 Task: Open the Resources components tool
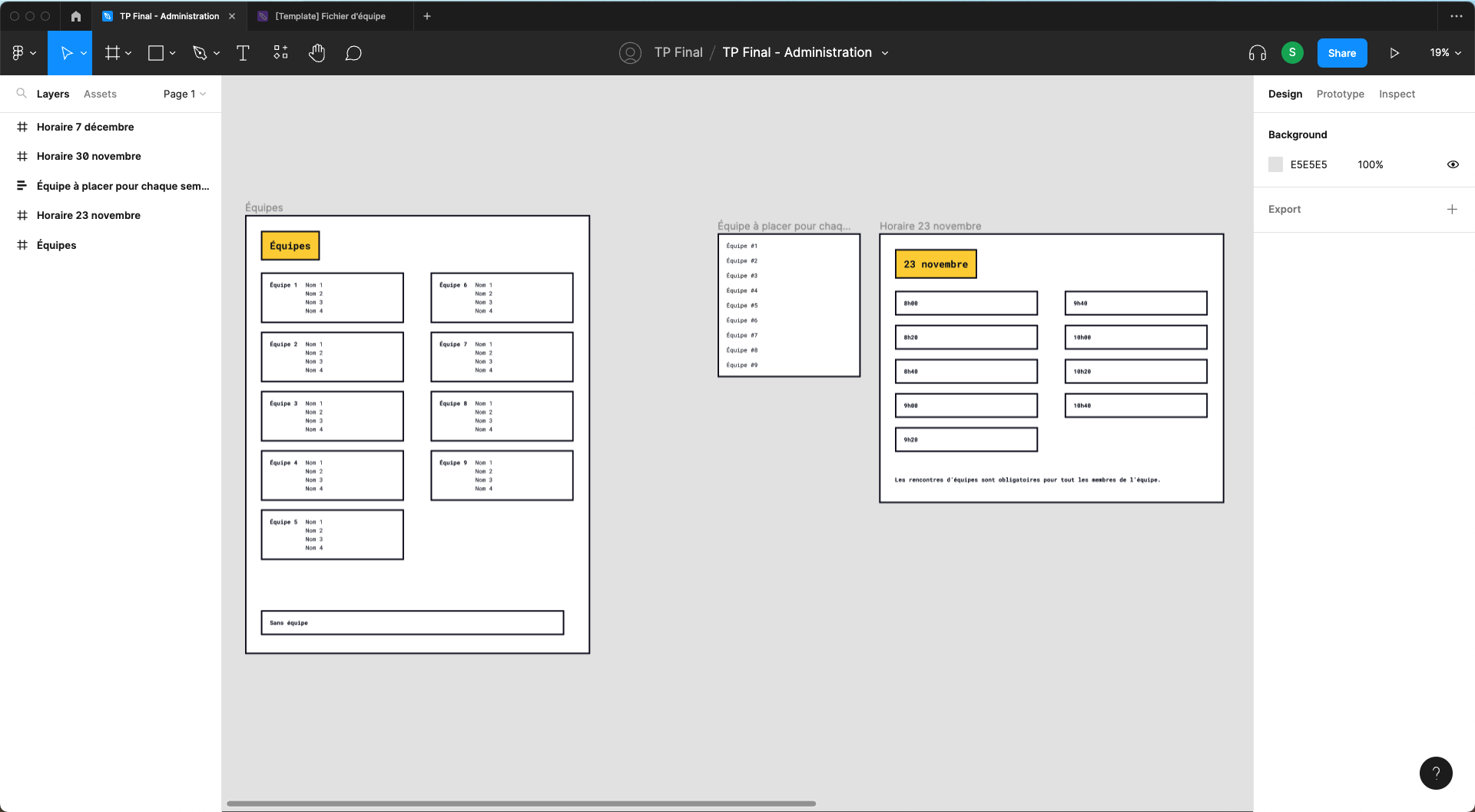tap(280, 53)
